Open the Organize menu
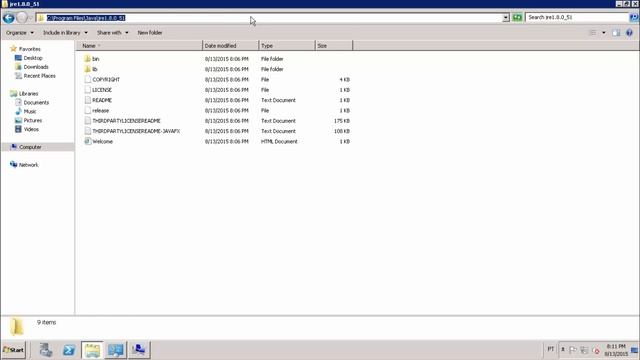640x360 pixels. pyautogui.click(x=19, y=33)
